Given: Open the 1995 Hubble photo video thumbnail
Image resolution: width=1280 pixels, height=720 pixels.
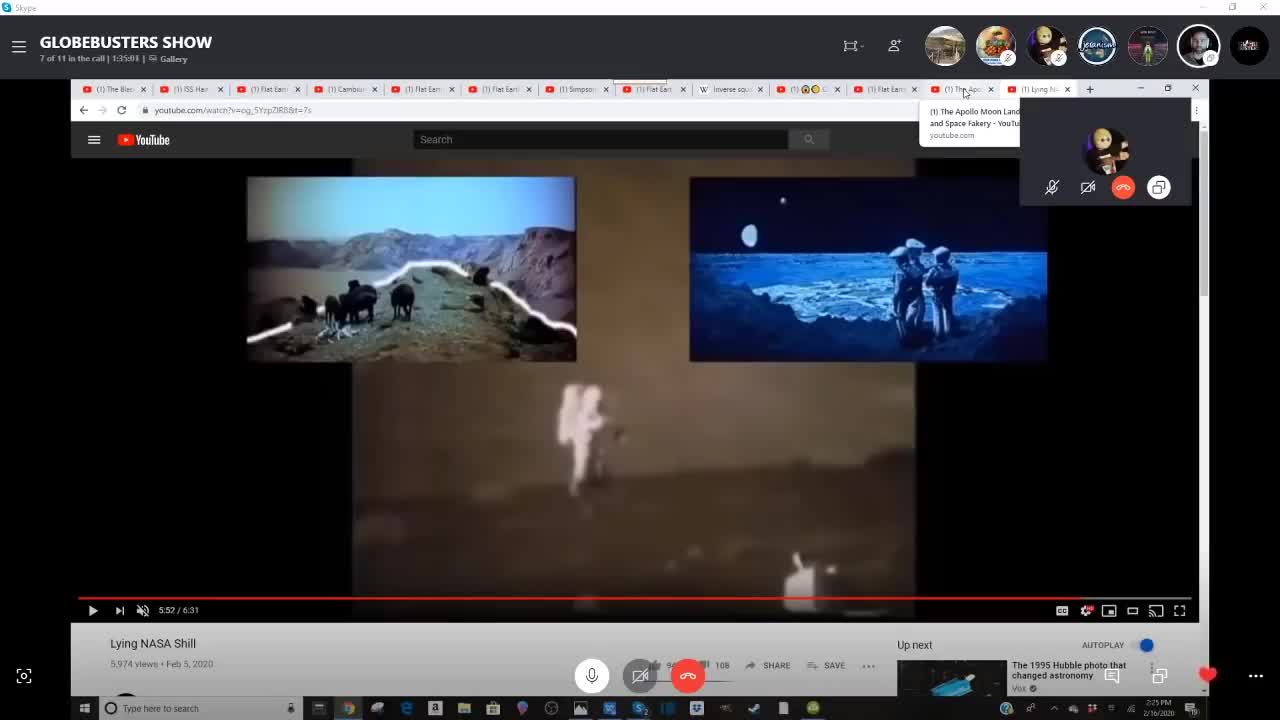Looking at the screenshot, I should coord(952,678).
